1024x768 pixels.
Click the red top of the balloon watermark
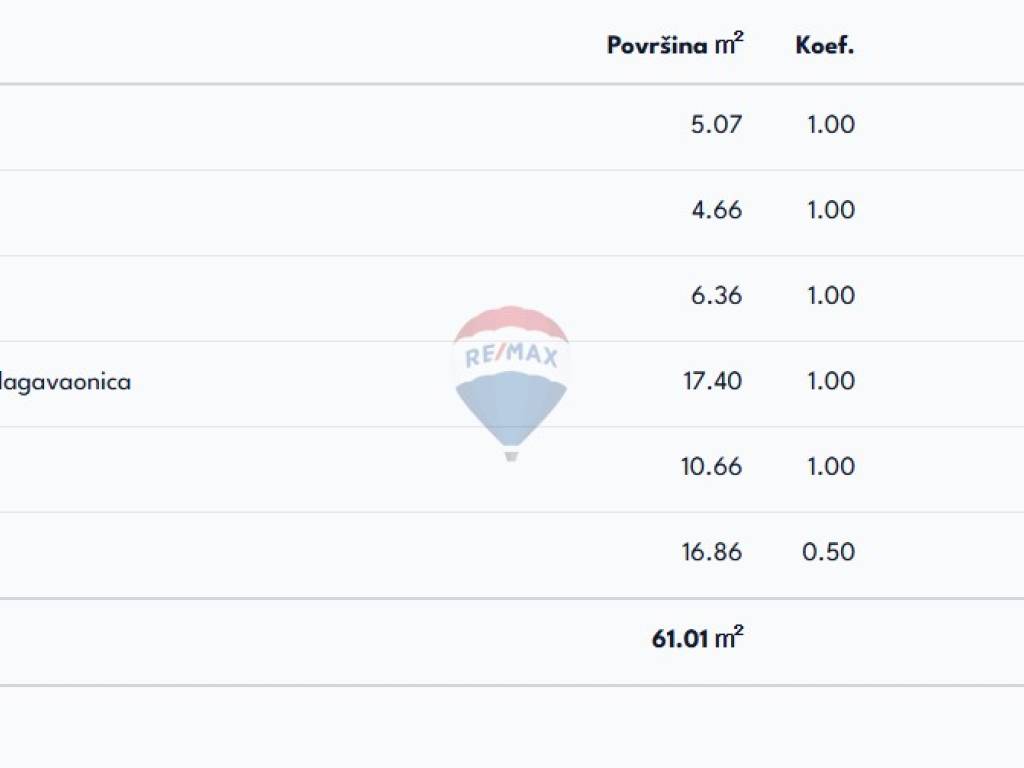coord(511,324)
